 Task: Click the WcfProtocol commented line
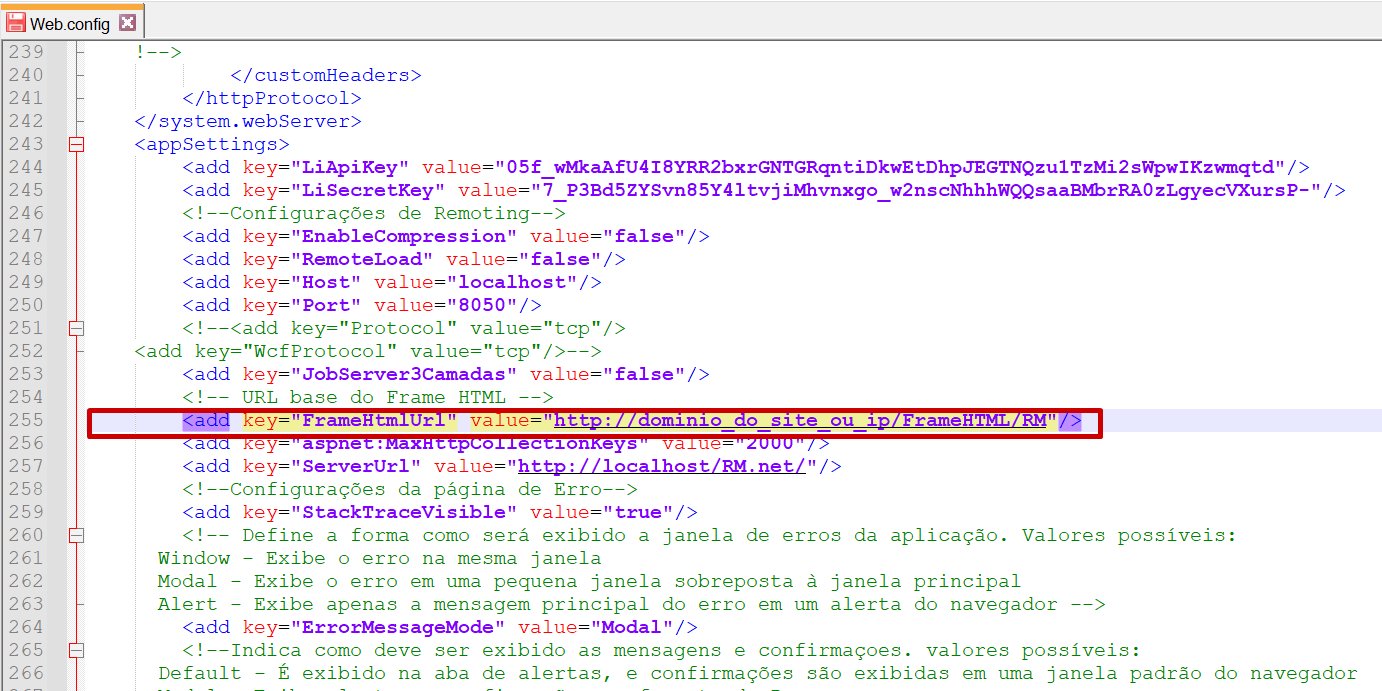click(368, 351)
